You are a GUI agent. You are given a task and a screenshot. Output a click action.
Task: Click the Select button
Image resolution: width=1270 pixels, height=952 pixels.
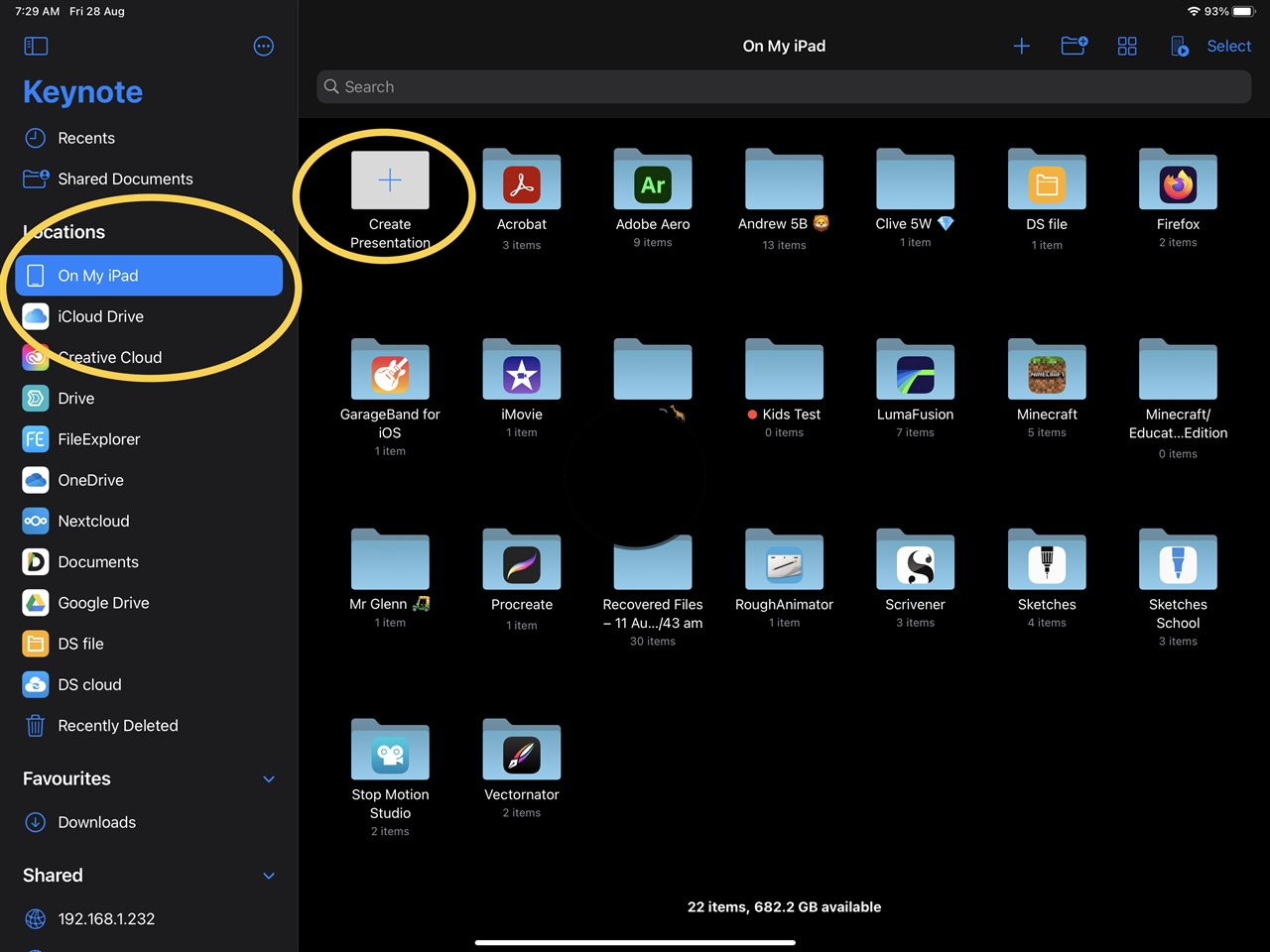tap(1228, 46)
